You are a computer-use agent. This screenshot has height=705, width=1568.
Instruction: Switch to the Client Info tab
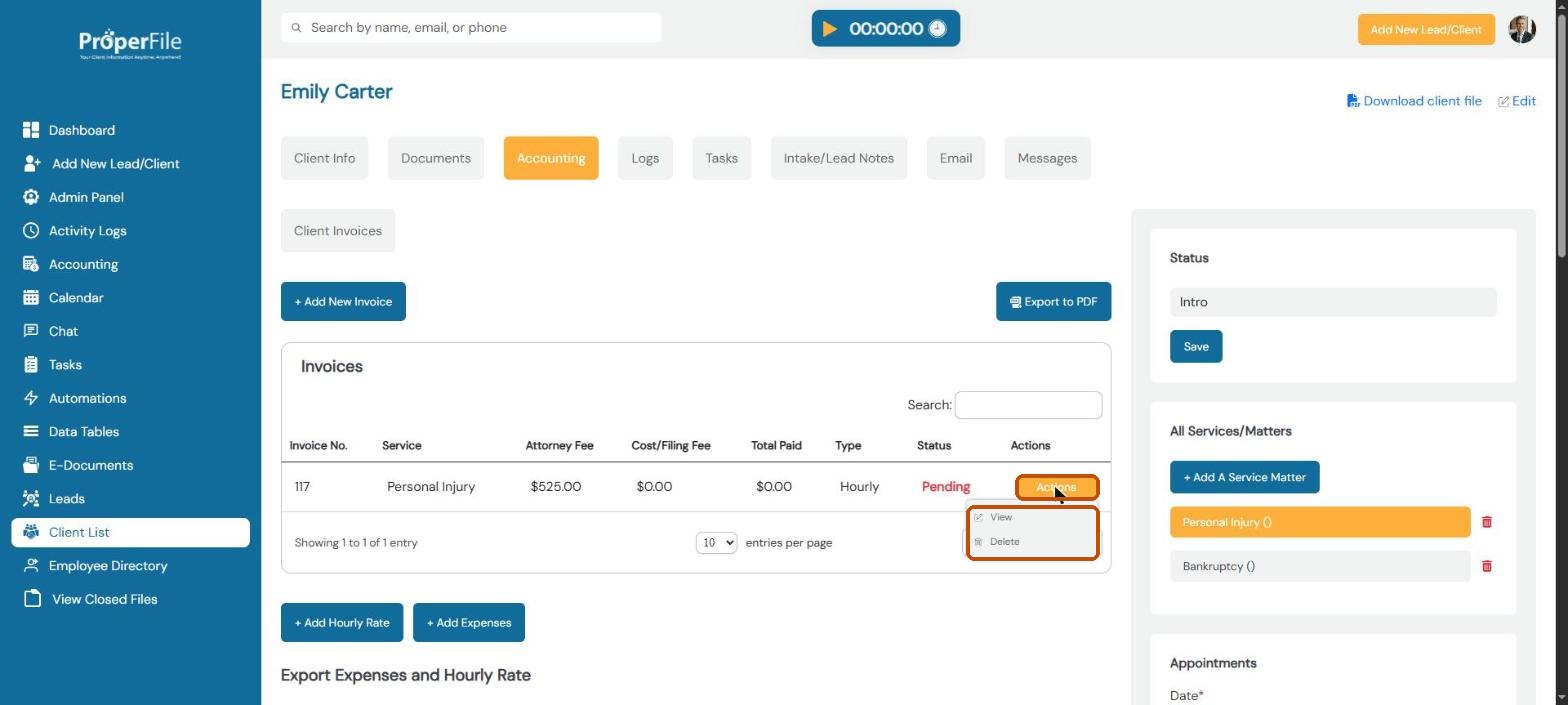(324, 158)
